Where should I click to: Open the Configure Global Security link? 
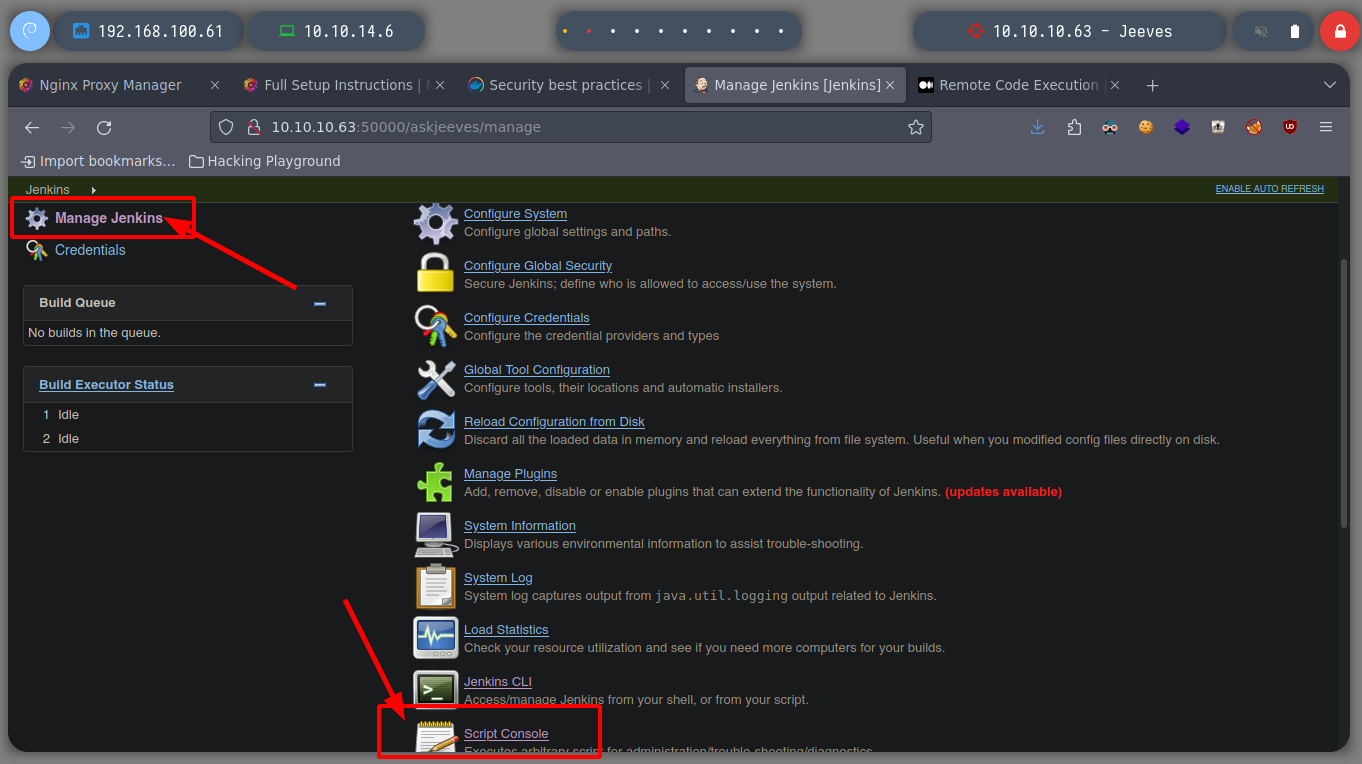pyautogui.click(x=538, y=266)
